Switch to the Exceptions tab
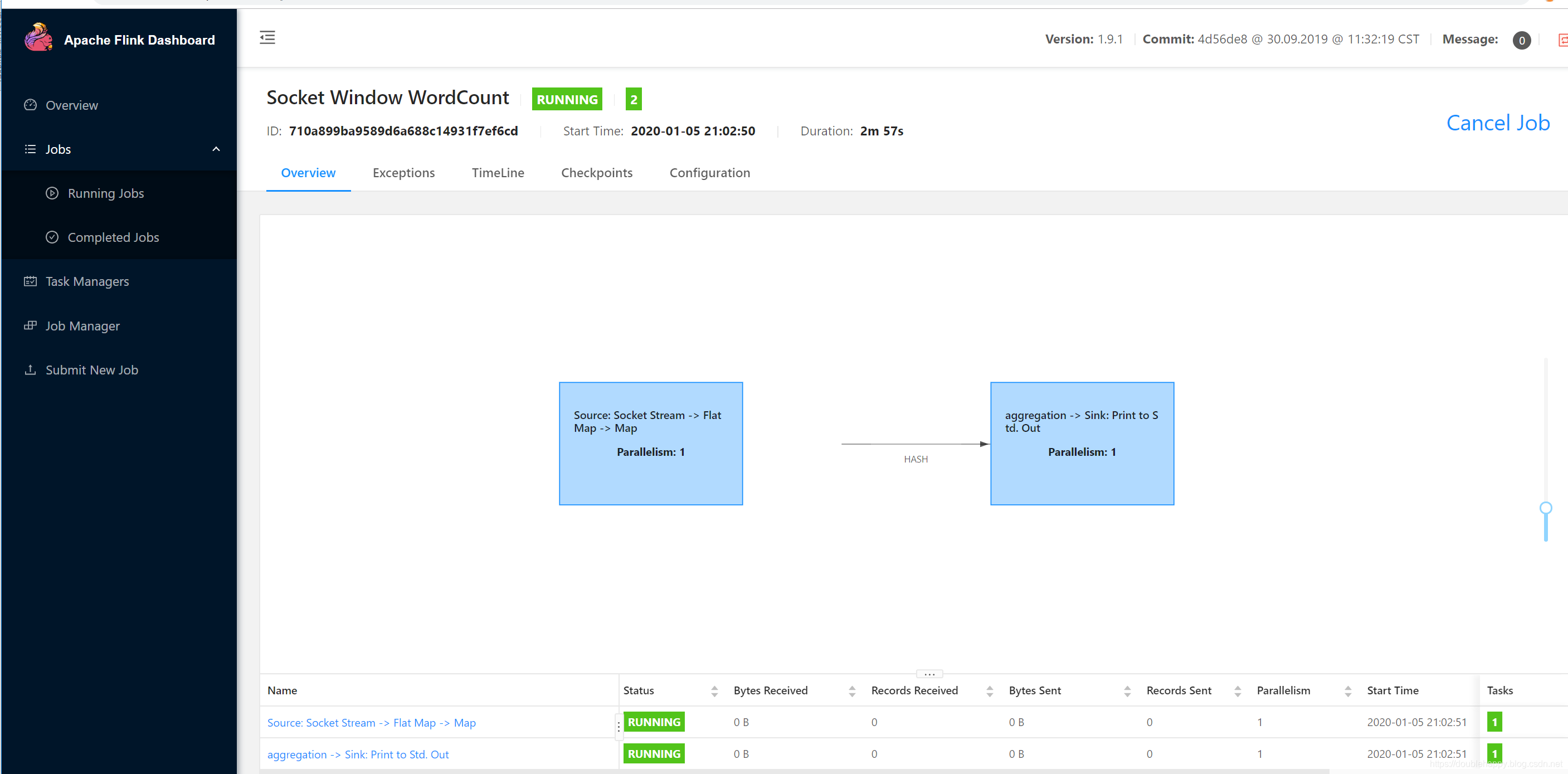 click(403, 173)
